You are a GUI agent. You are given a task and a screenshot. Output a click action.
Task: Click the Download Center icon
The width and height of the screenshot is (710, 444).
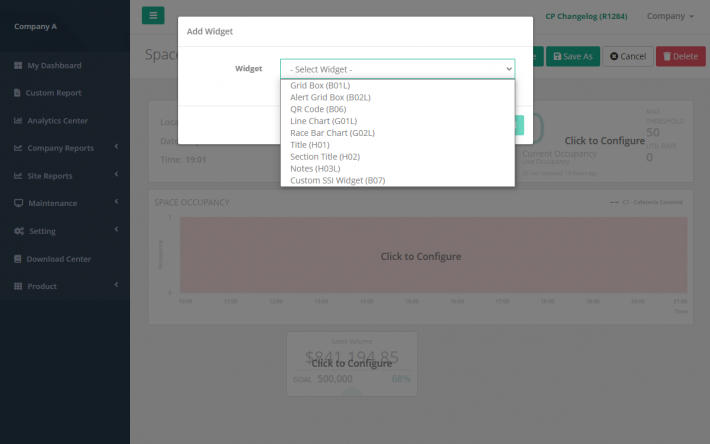coord(18,259)
